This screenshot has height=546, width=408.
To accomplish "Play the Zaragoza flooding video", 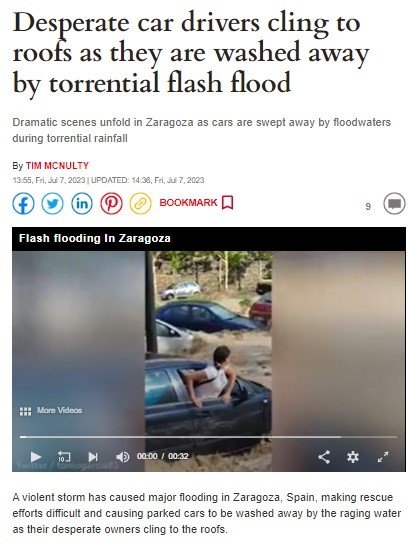I will pos(36,457).
